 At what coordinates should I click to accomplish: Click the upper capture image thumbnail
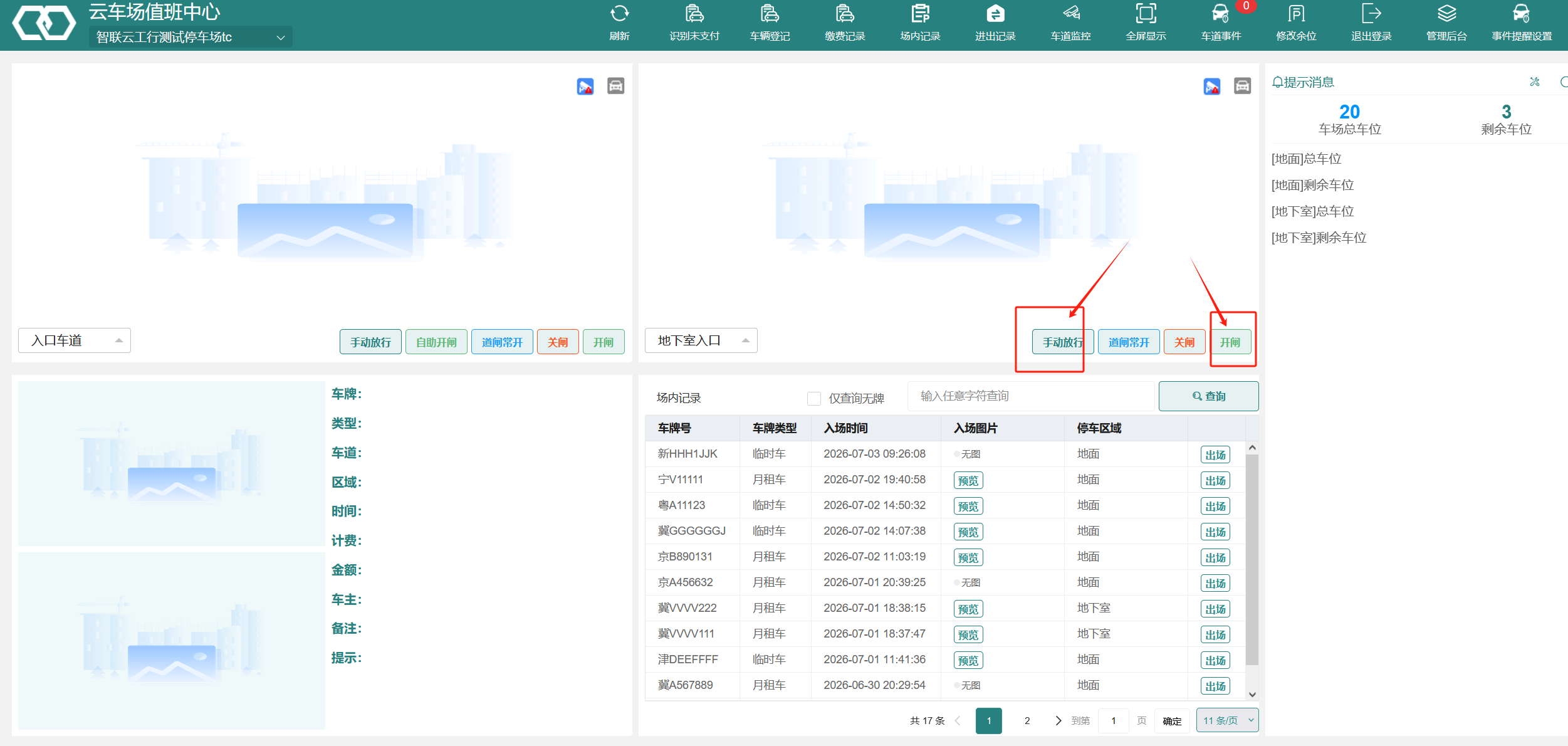tap(172, 463)
